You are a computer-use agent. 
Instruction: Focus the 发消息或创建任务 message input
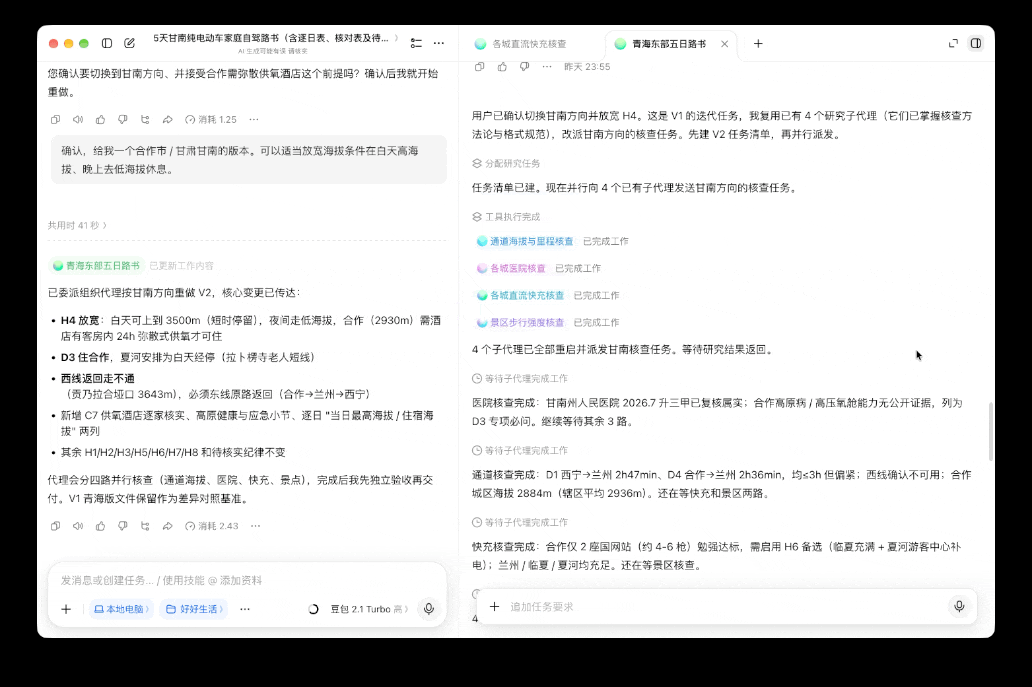pyautogui.click(x=247, y=580)
